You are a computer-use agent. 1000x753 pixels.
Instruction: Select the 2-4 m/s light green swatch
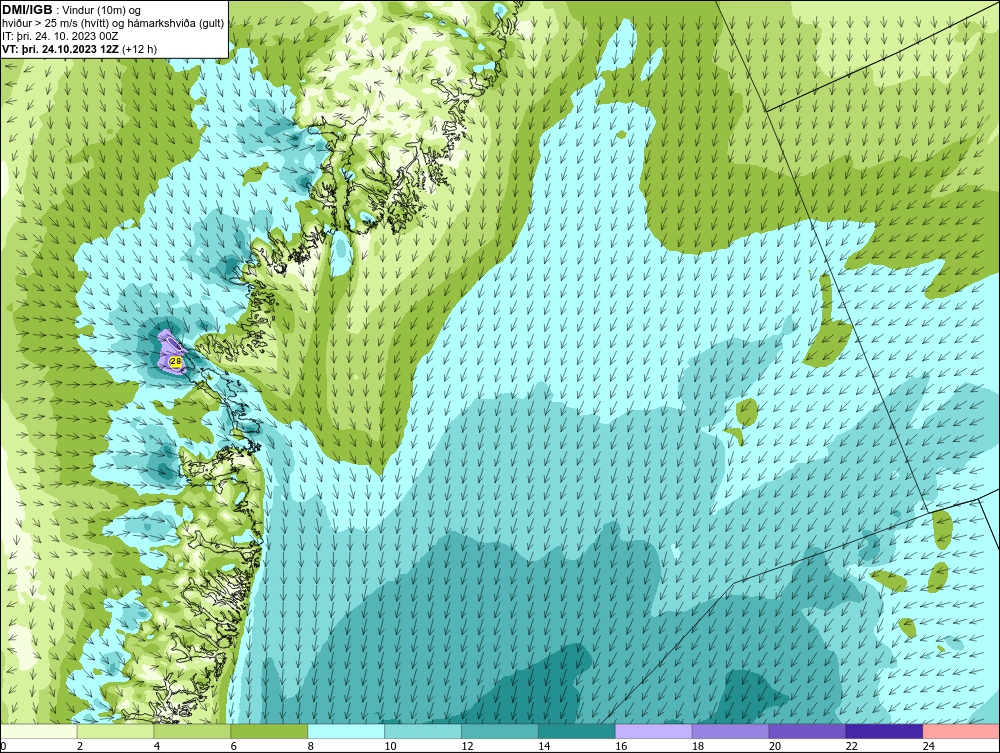coord(115,731)
